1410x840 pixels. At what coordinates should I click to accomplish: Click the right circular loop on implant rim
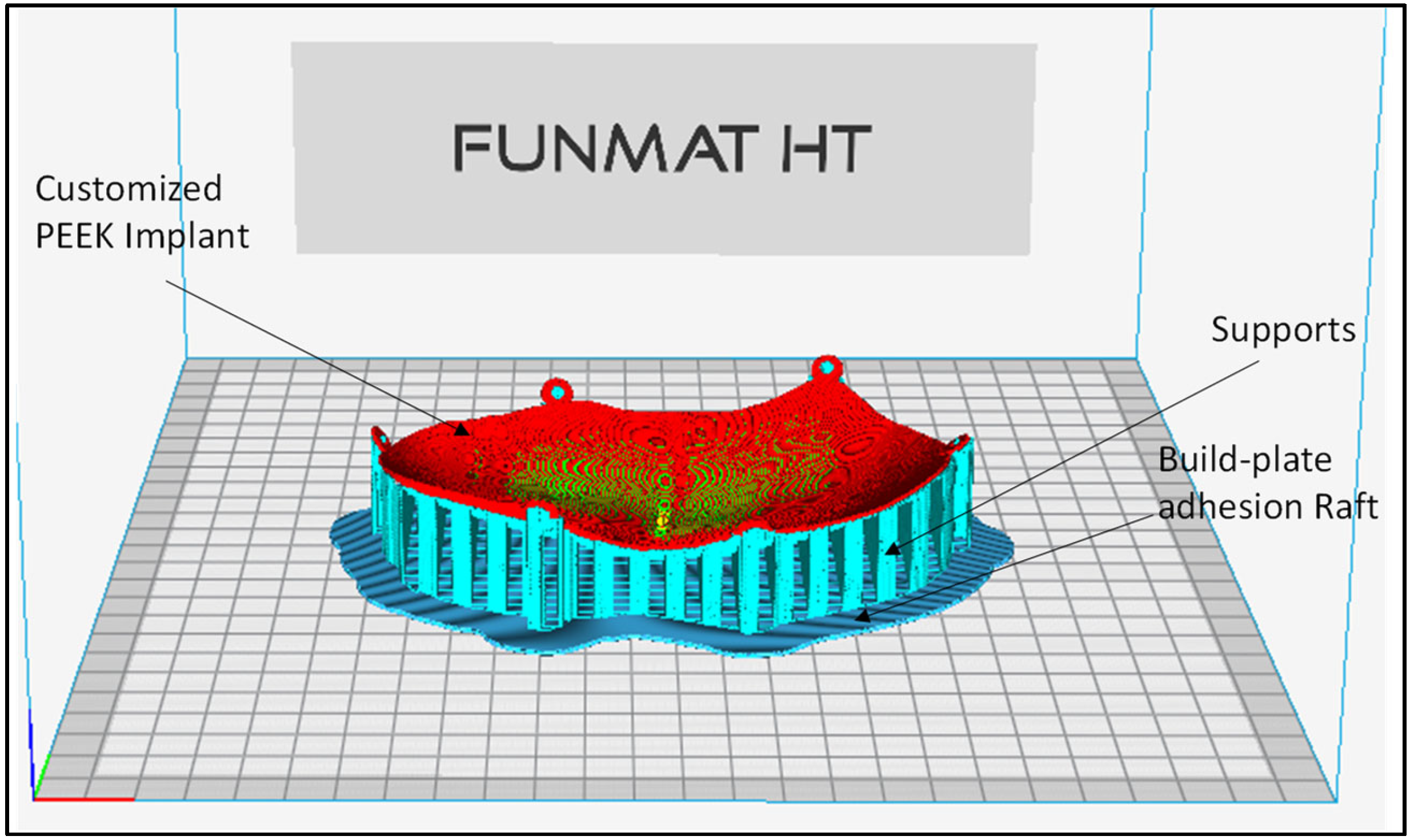(x=827, y=368)
